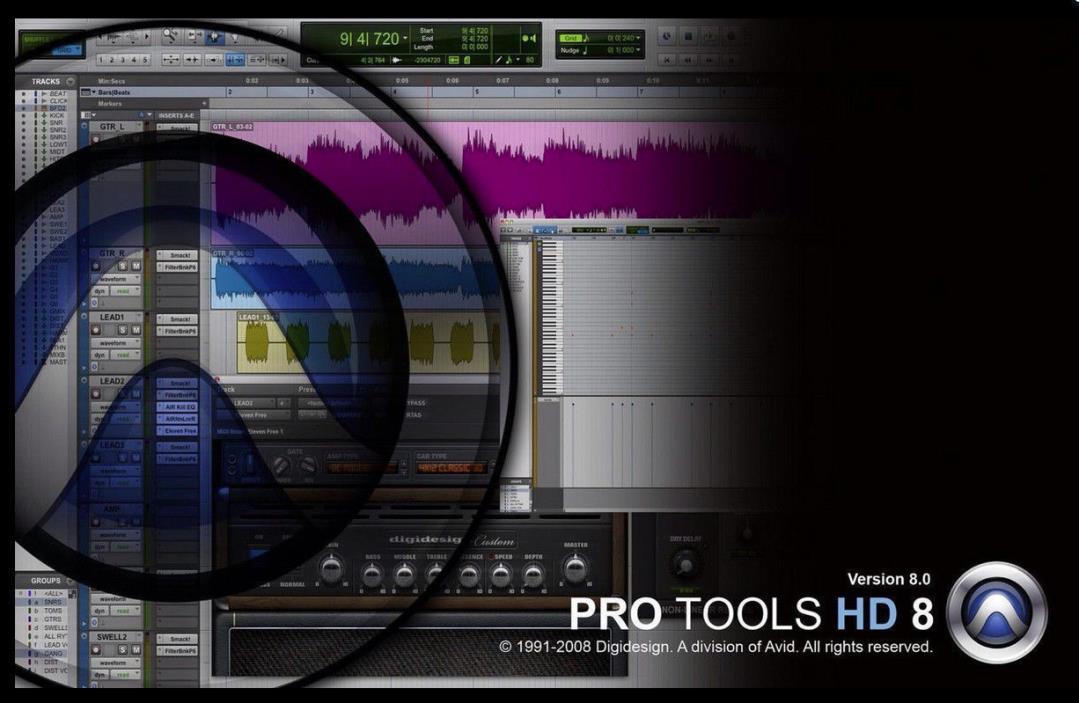Screen dimensions: 1079x703
Task: Click the transport Fast Forward button
Action: click(x=709, y=60)
